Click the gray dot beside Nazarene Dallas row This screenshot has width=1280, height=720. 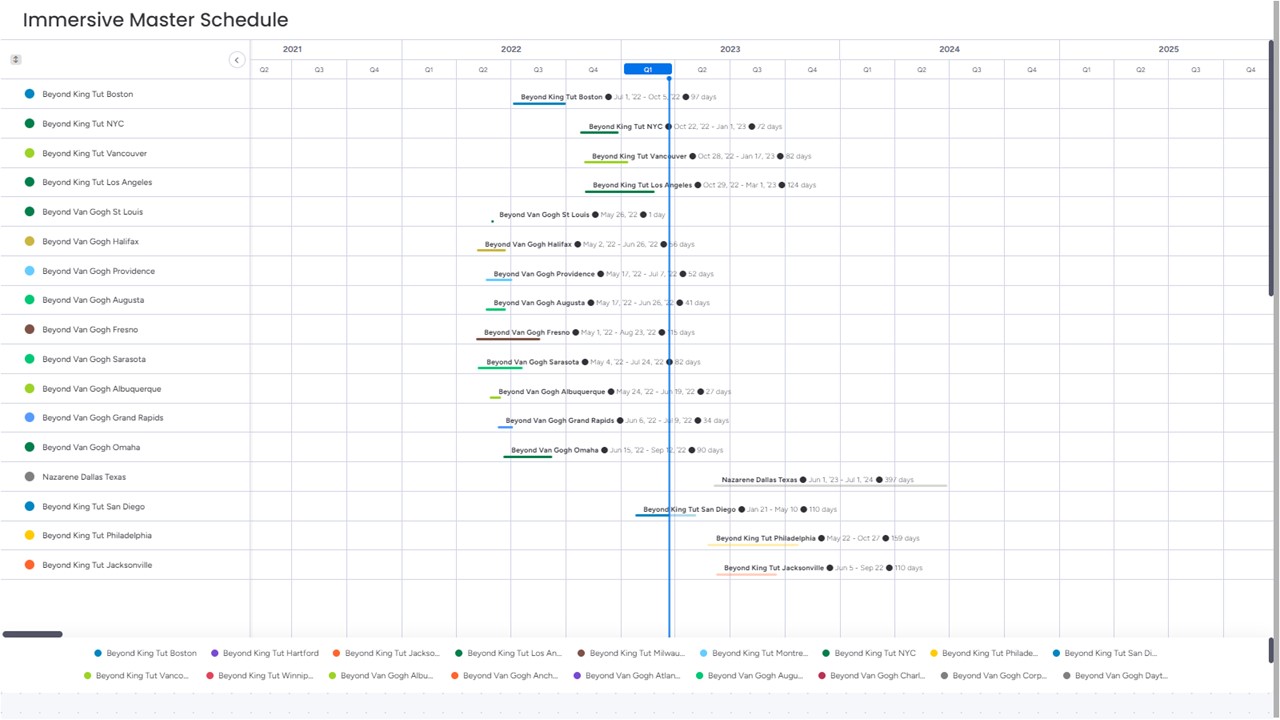pos(30,477)
